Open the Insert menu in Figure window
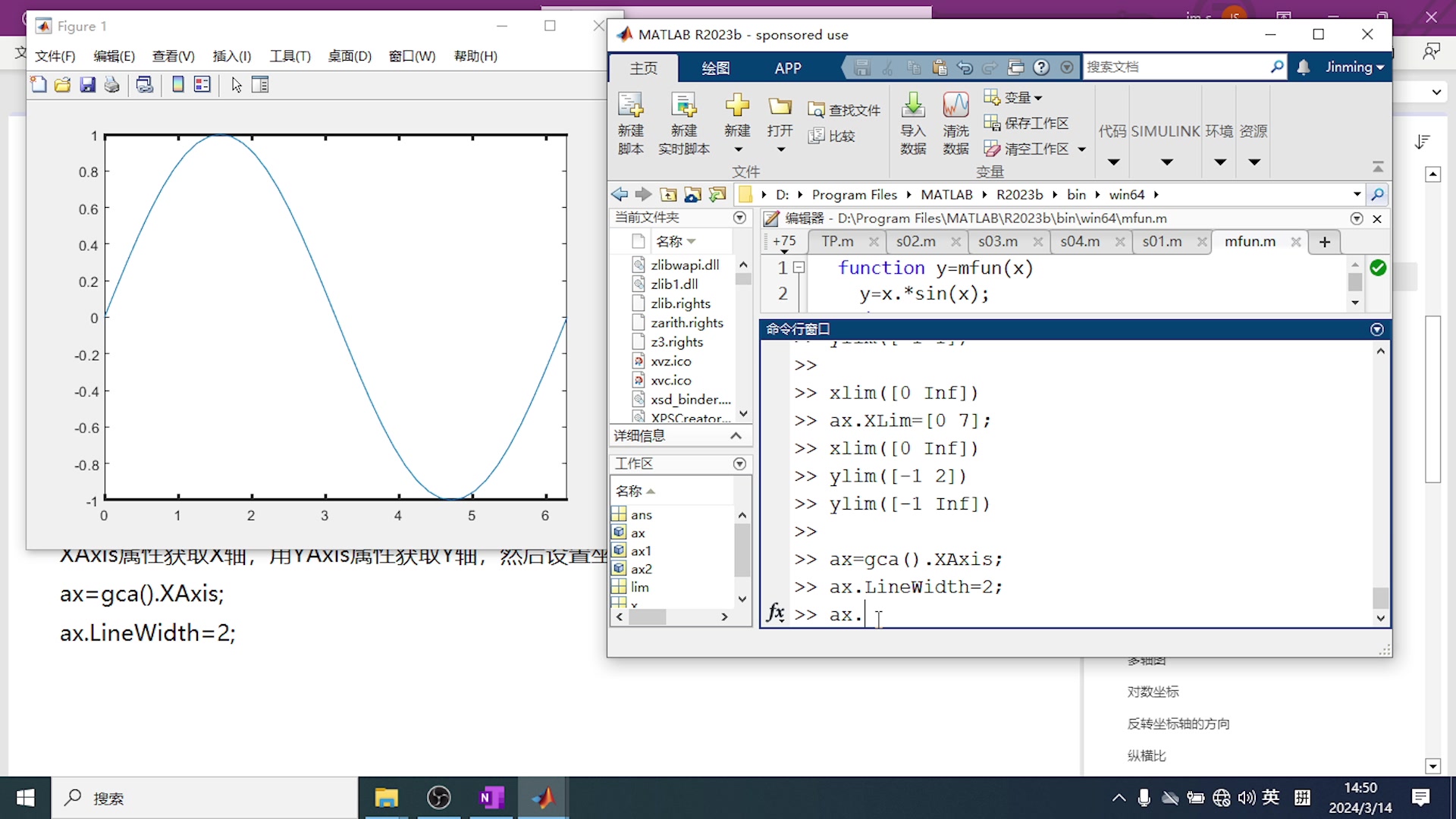1456x819 pixels. coord(231,56)
